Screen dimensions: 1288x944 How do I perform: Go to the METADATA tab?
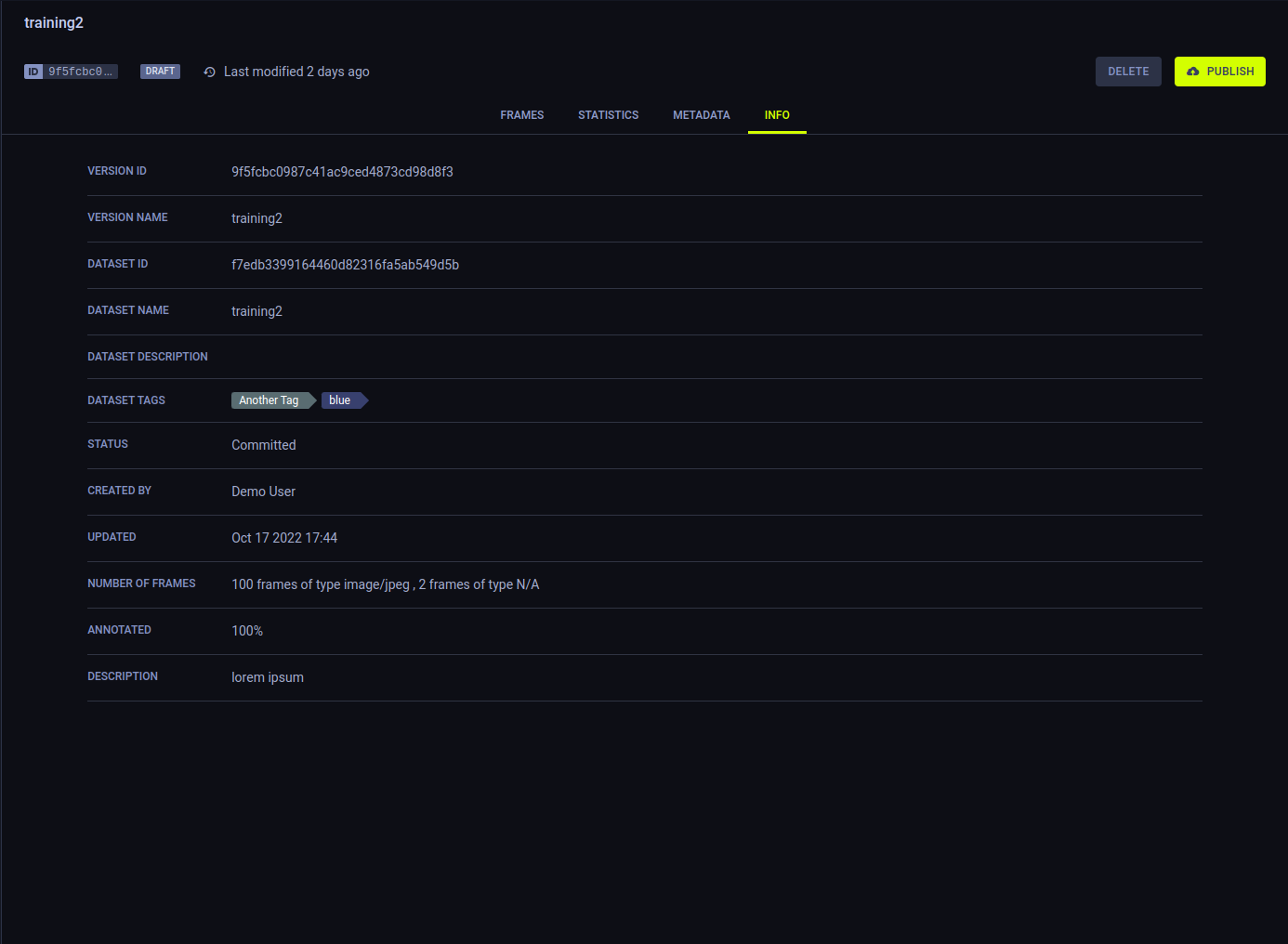point(702,115)
